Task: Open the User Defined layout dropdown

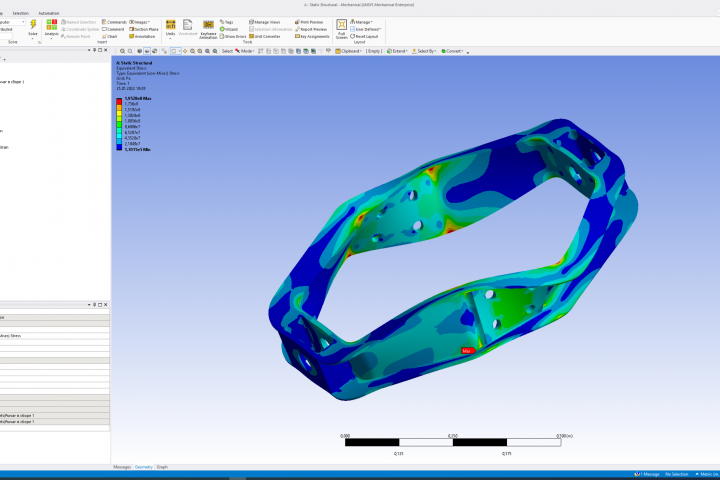Action: coord(366,29)
